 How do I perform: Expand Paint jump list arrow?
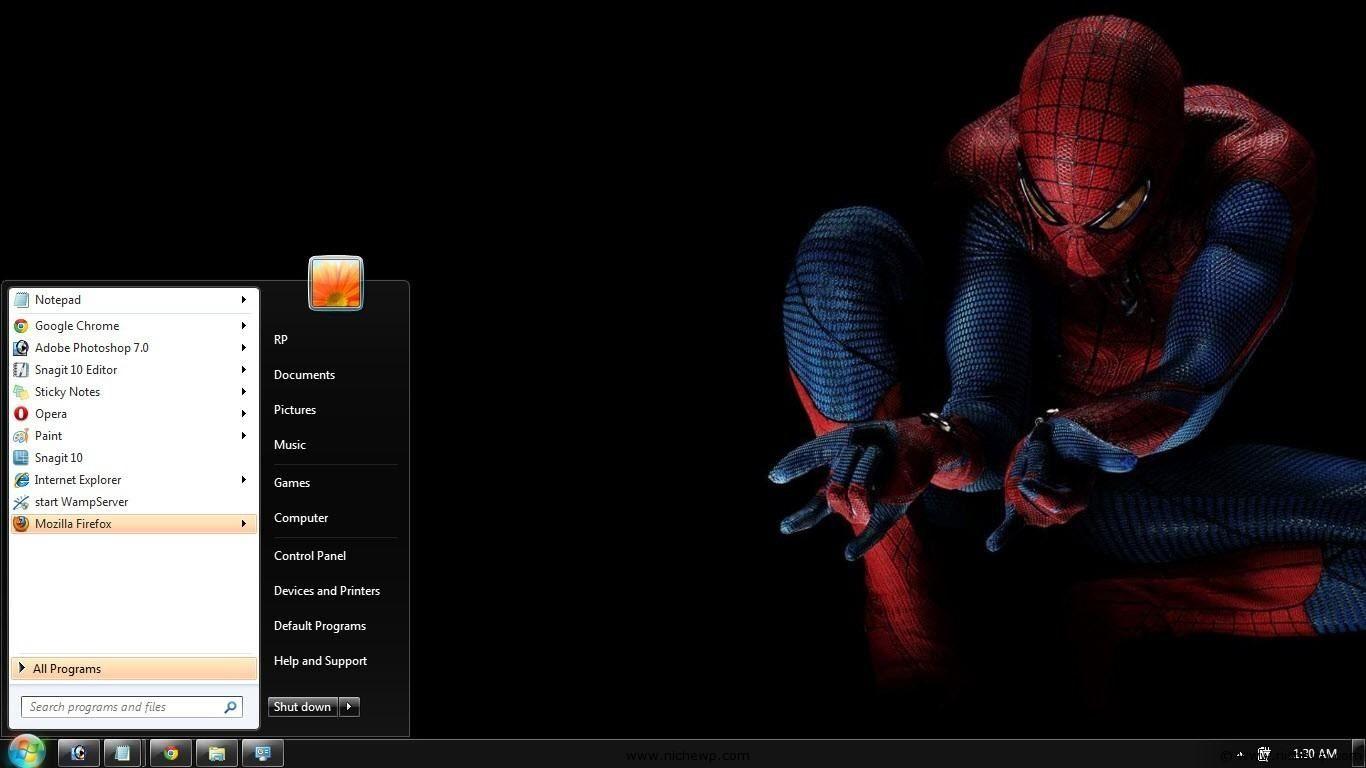point(243,436)
